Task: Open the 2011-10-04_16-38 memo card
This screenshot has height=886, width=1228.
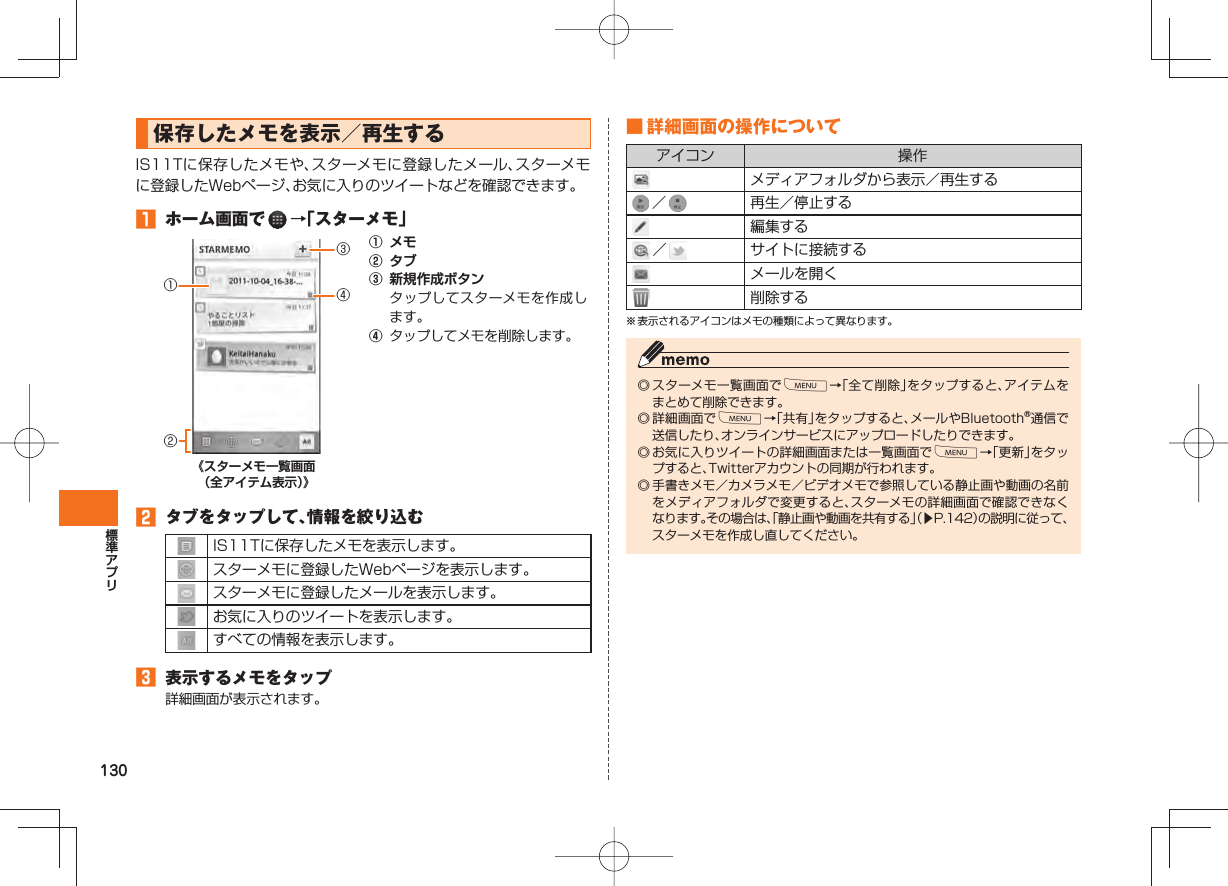Action: (256, 282)
